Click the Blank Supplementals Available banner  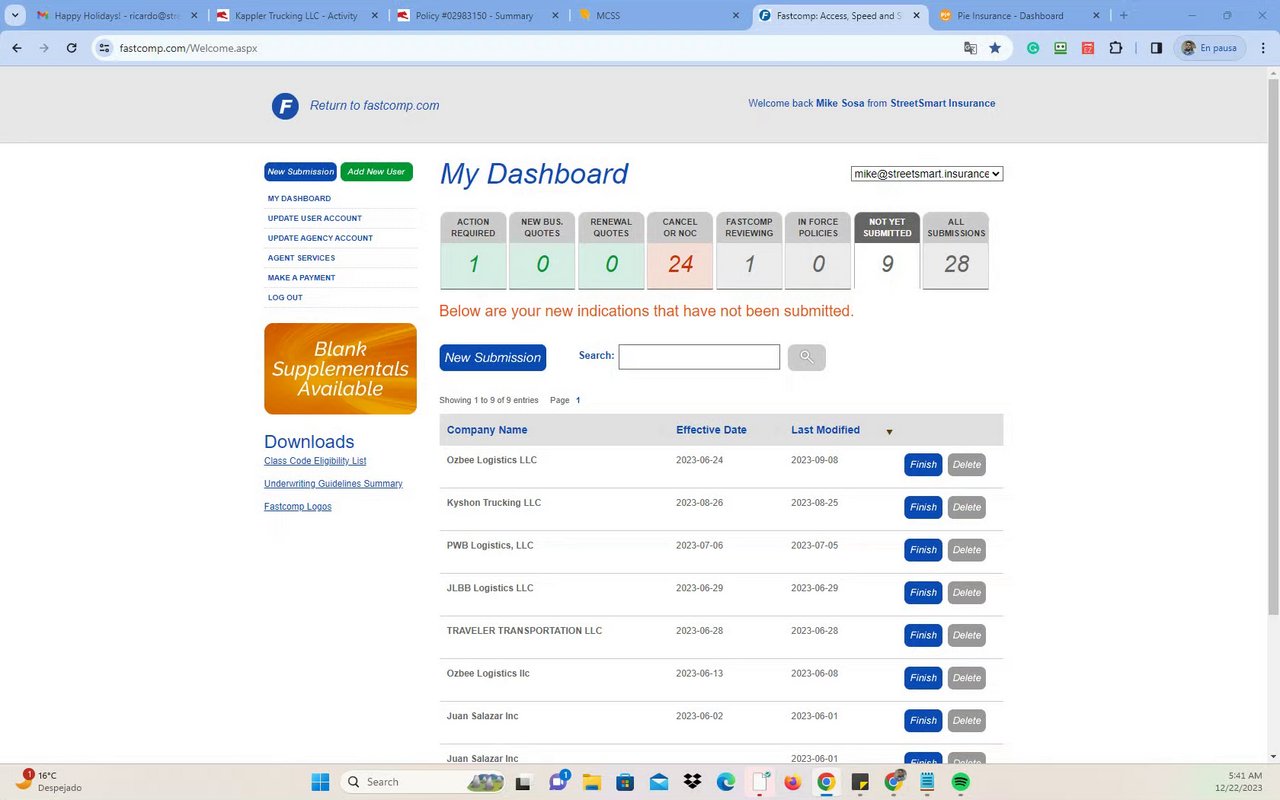coord(340,369)
